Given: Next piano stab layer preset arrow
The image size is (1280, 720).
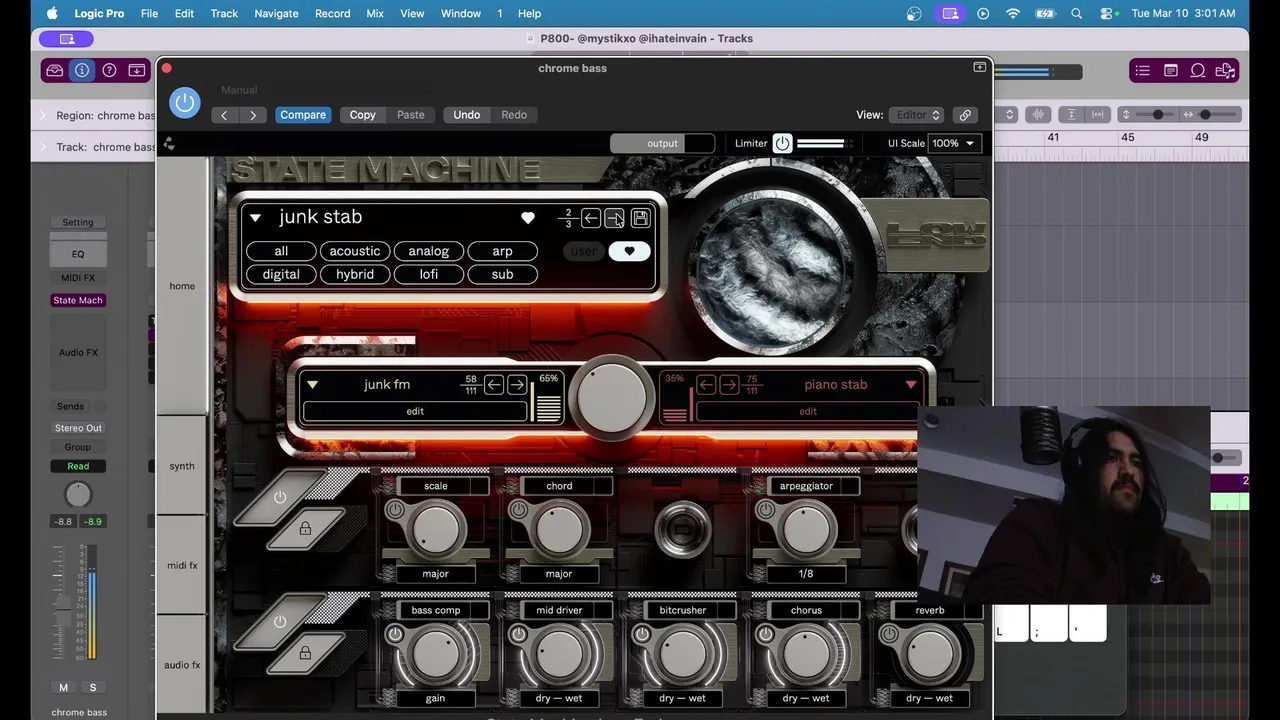Looking at the screenshot, I should tap(729, 385).
